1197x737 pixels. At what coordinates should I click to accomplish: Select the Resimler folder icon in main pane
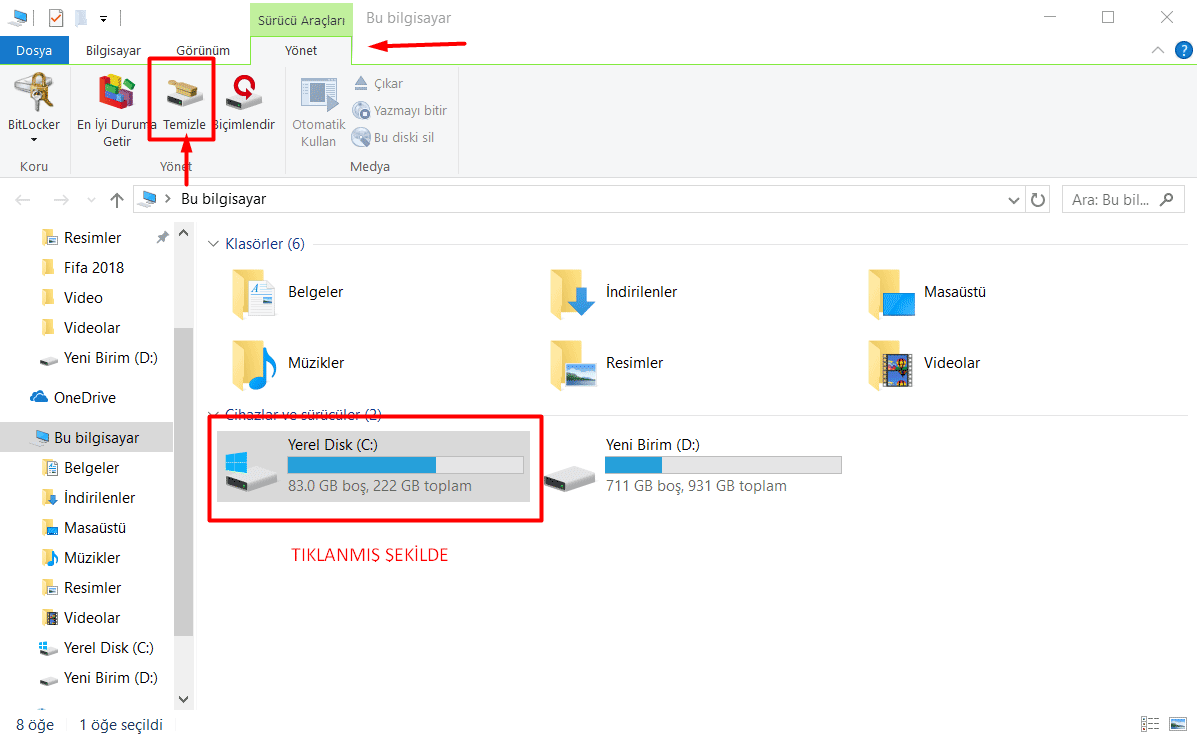pos(573,364)
